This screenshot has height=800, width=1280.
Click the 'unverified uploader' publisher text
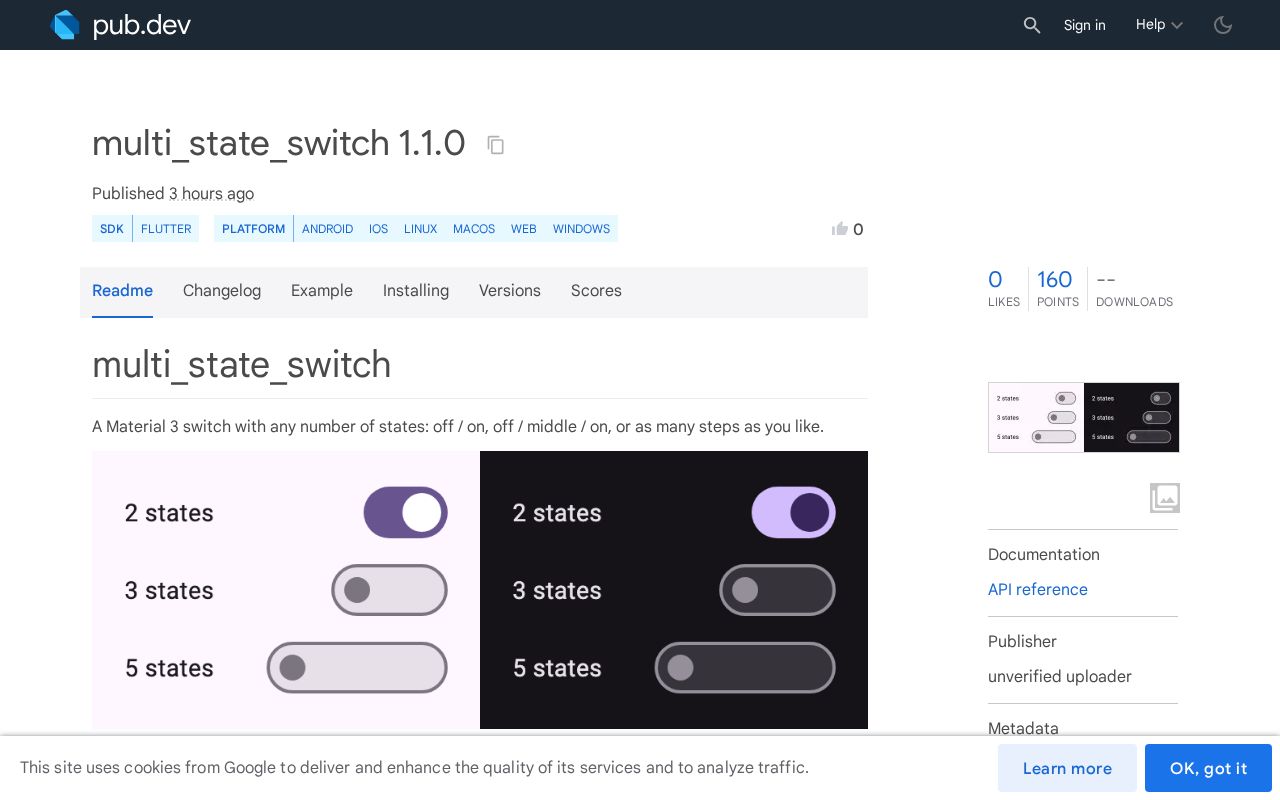(x=1060, y=677)
